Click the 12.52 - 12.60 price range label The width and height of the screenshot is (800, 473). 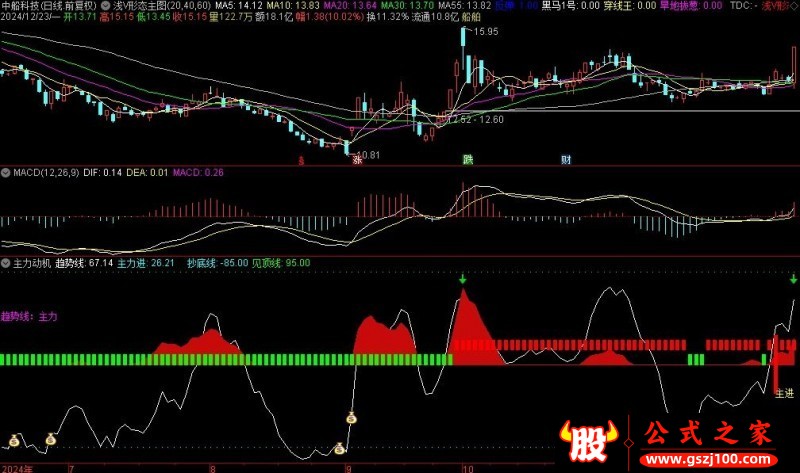pos(476,120)
